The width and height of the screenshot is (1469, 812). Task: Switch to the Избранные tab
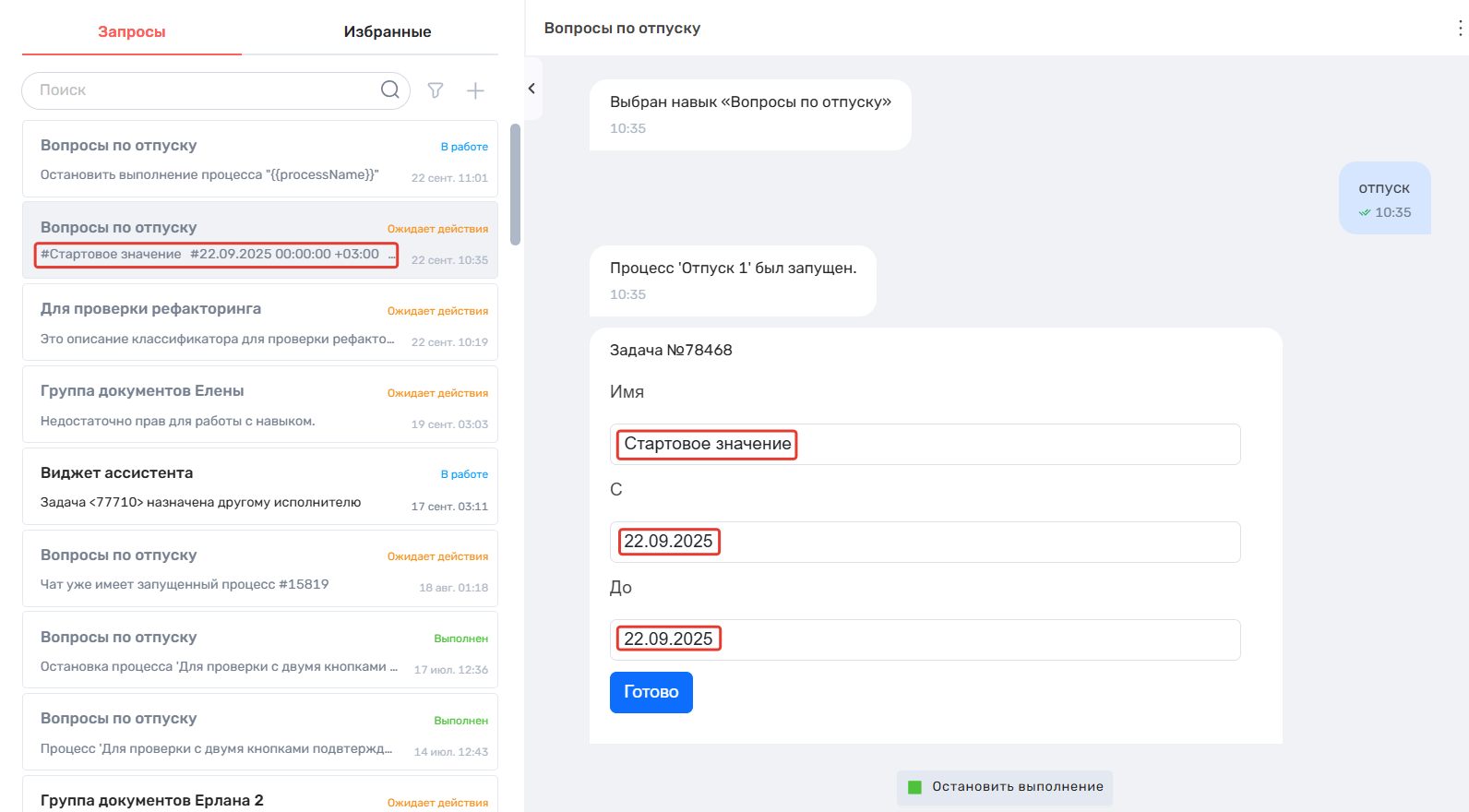tap(388, 31)
